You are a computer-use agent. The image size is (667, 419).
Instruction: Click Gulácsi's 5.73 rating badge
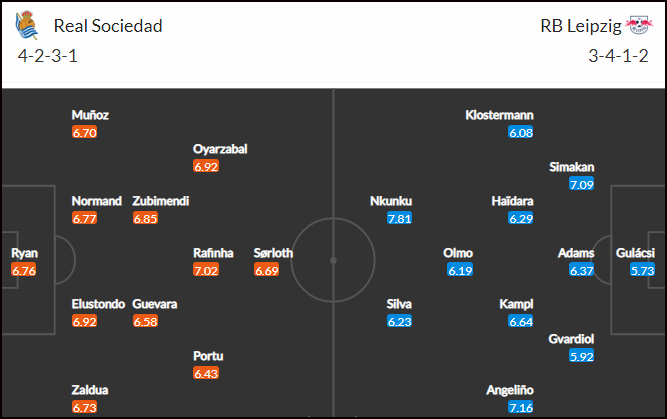click(x=642, y=270)
